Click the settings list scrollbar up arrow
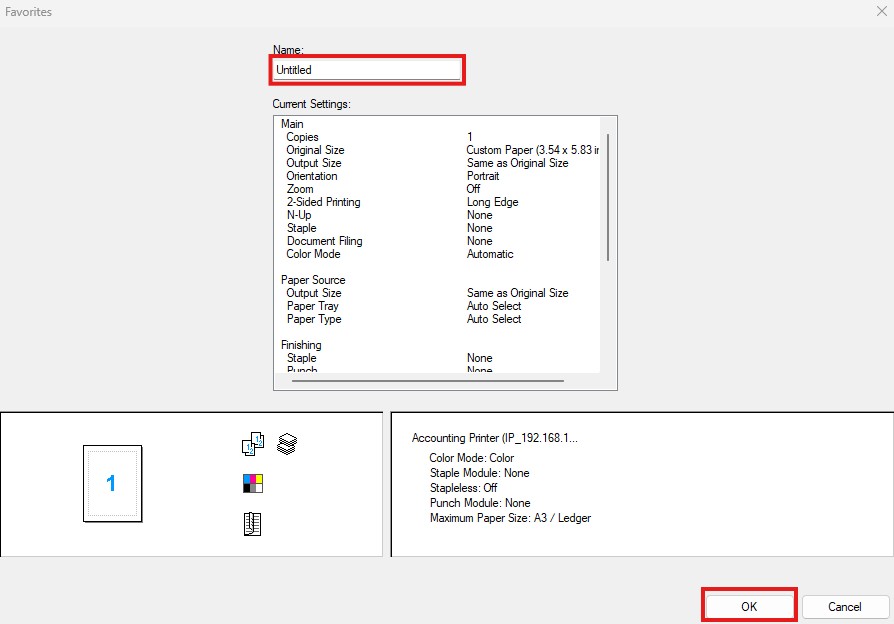894x624 pixels. 606,120
